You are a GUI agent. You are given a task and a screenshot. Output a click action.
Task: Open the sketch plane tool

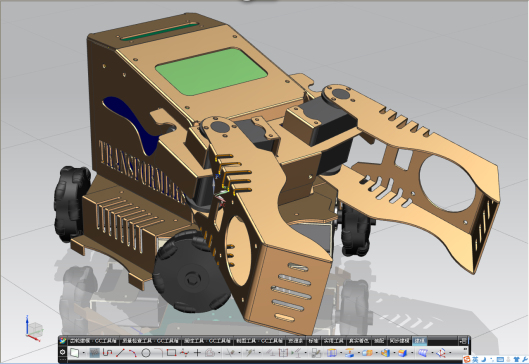(x=75, y=353)
